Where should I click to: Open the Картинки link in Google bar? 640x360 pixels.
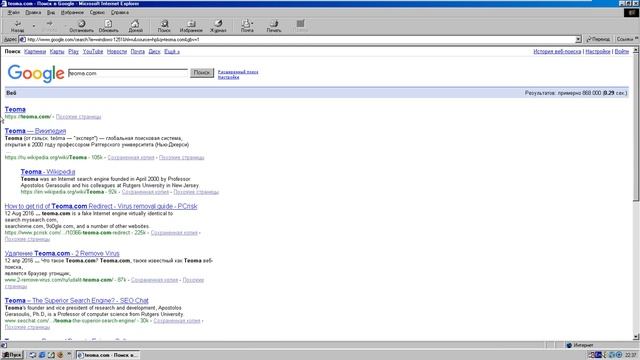pyautogui.click(x=35, y=51)
